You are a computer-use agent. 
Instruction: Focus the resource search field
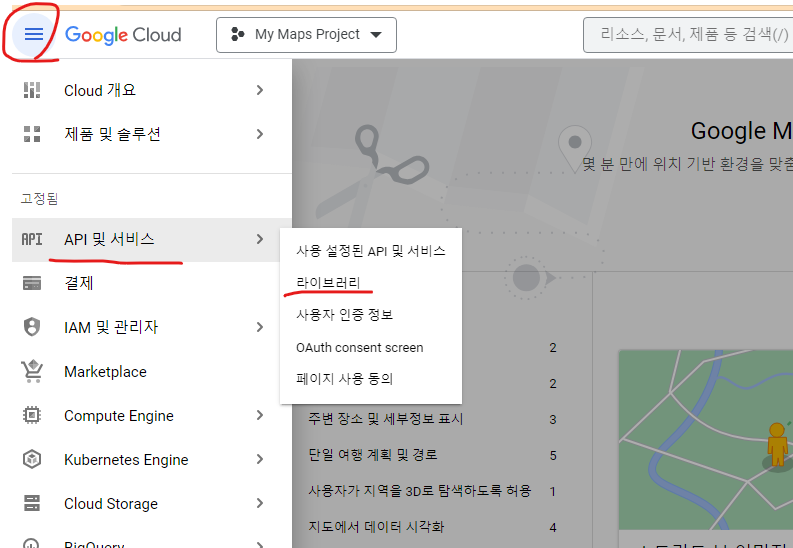coord(688,35)
